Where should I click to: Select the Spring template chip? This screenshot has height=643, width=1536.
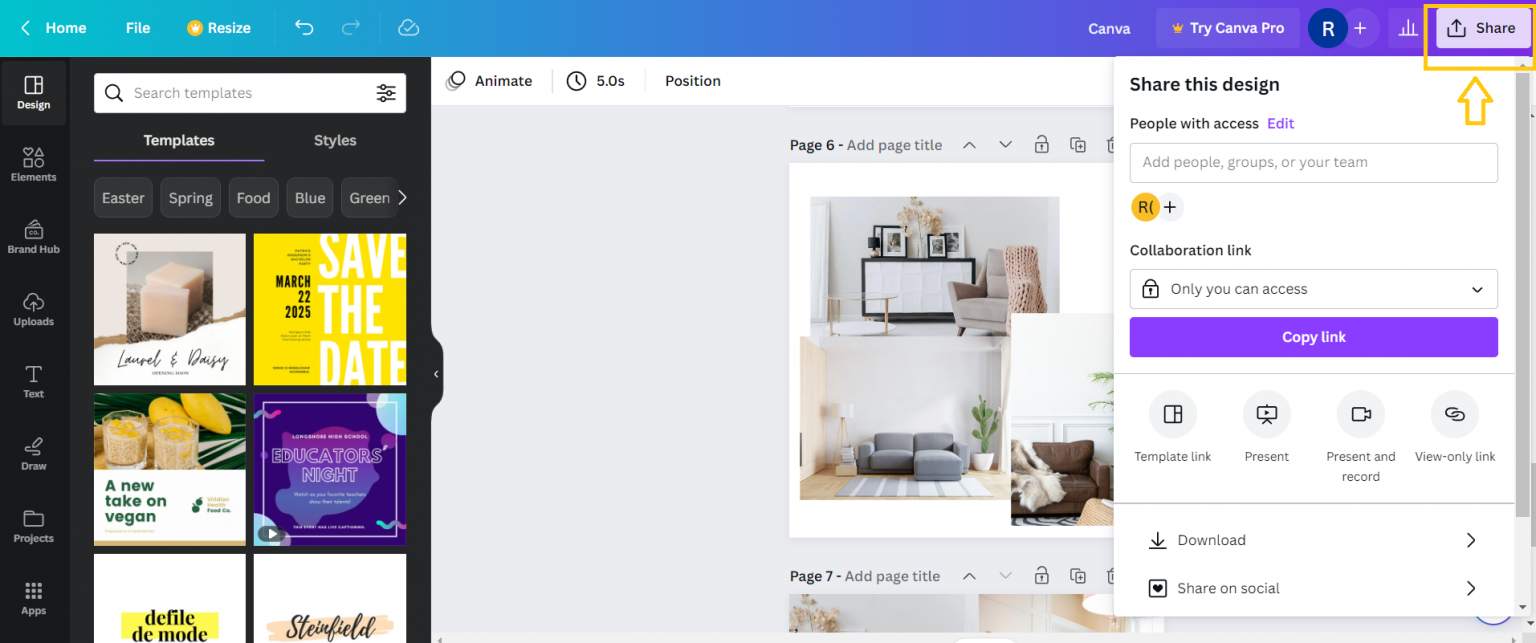pyautogui.click(x=191, y=198)
